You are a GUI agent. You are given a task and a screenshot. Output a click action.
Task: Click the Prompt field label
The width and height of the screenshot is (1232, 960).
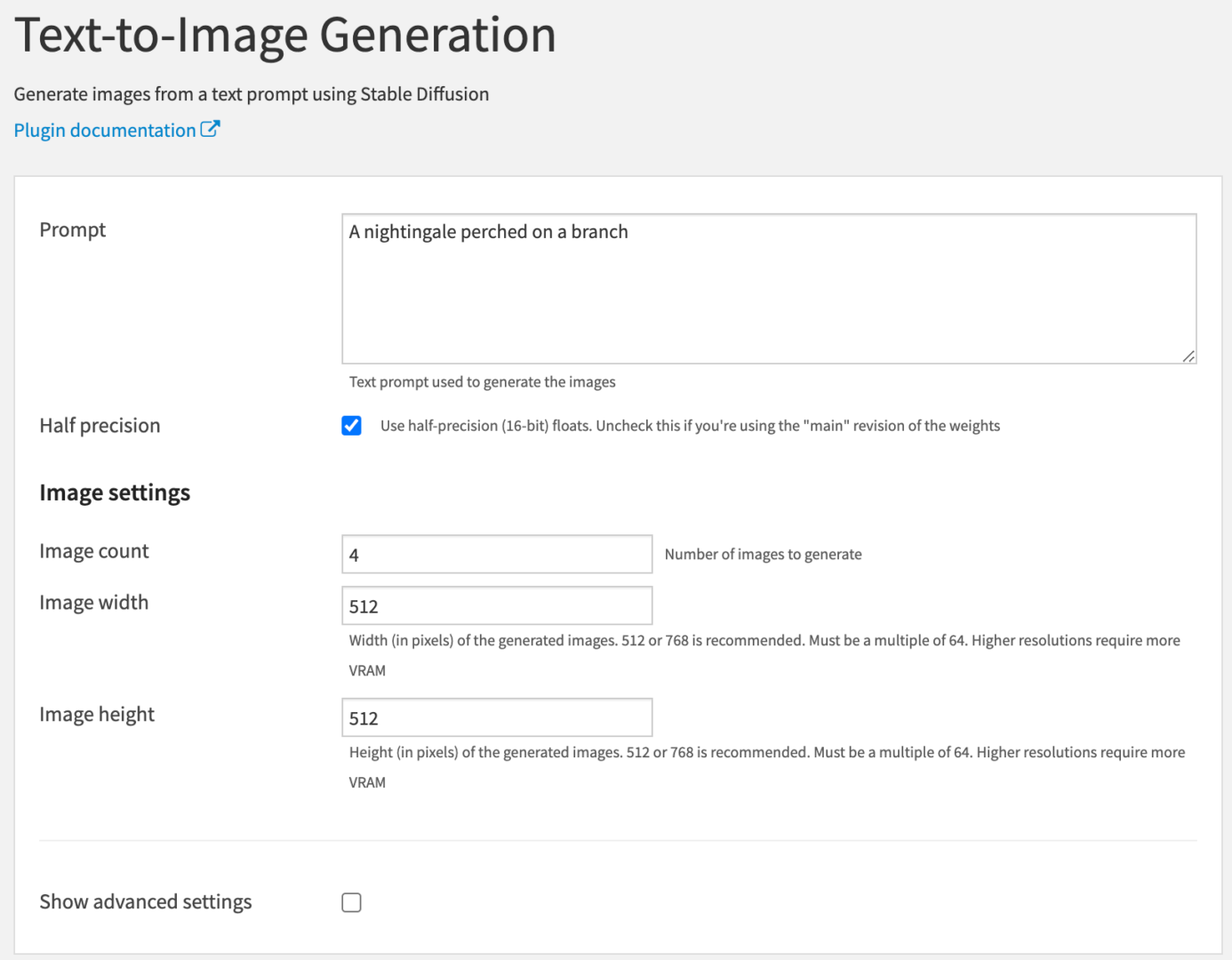click(72, 229)
